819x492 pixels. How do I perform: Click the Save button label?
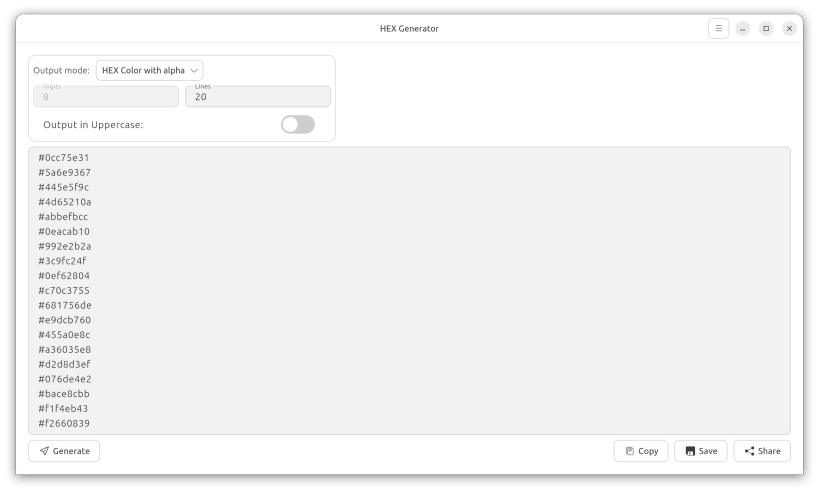pos(708,451)
